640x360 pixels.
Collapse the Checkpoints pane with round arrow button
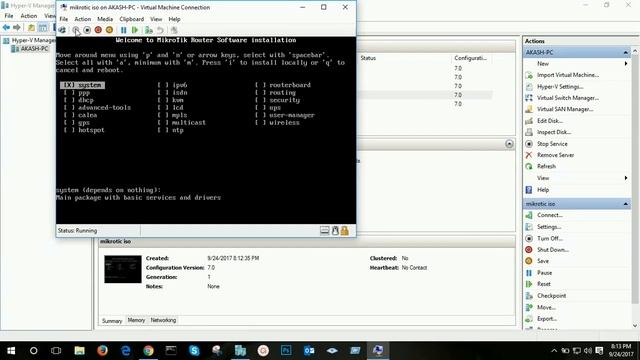[509, 144]
